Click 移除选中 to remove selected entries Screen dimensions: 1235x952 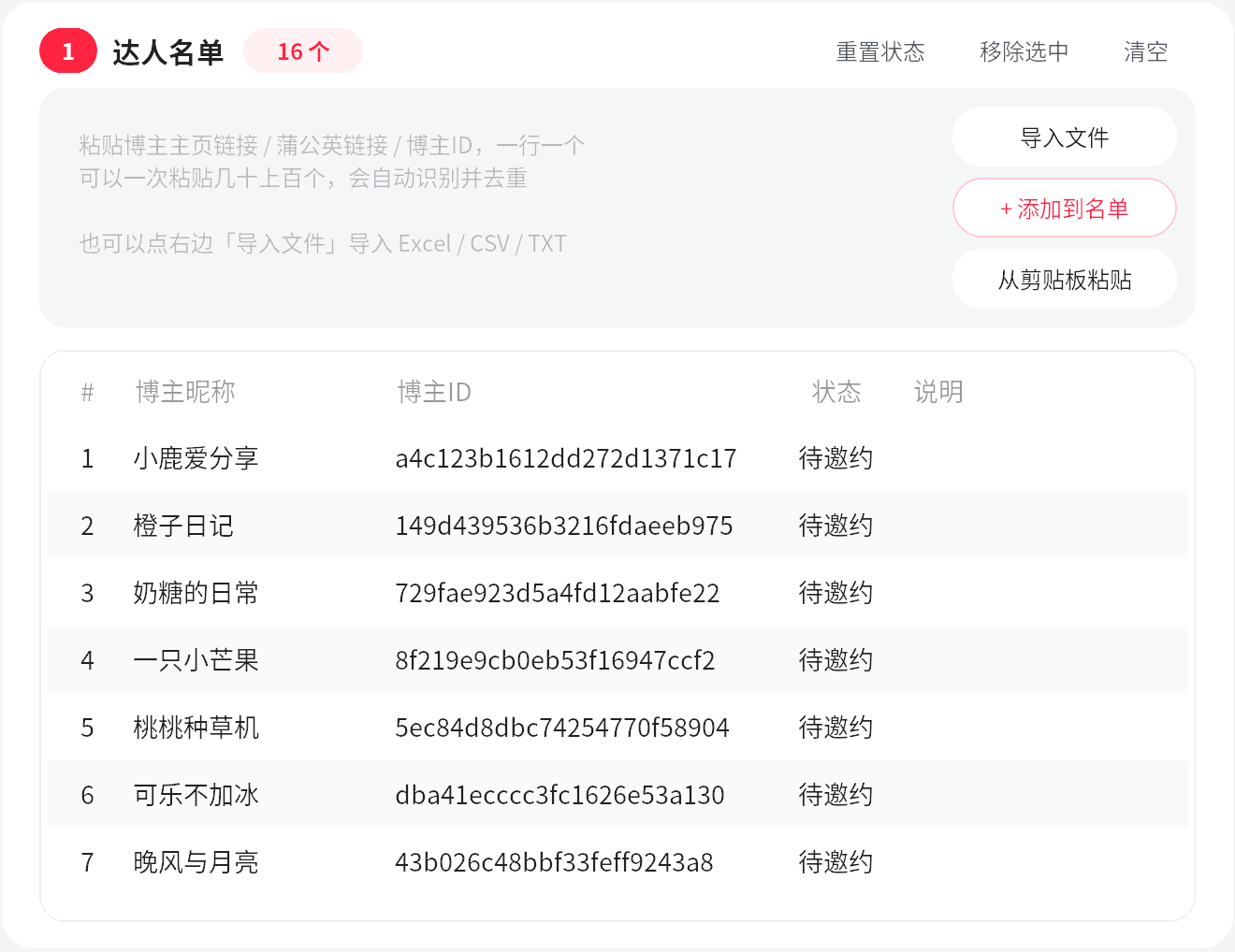[1024, 51]
